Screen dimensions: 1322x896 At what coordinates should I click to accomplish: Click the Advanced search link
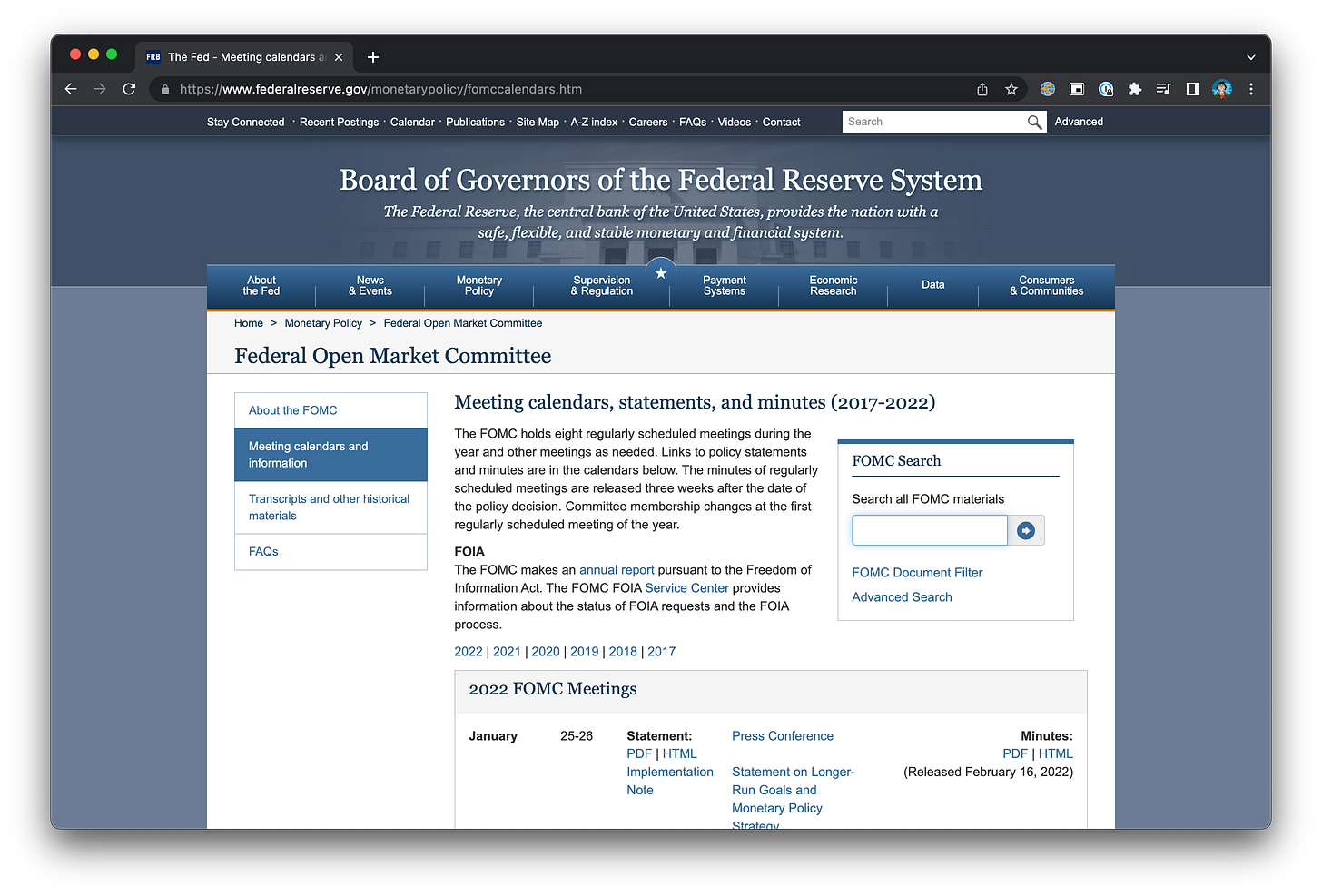[1079, 122]
